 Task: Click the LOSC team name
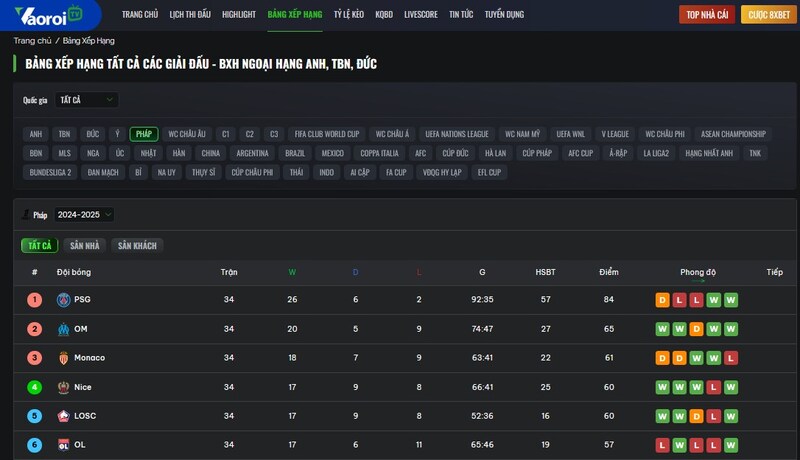click(85, 416)
